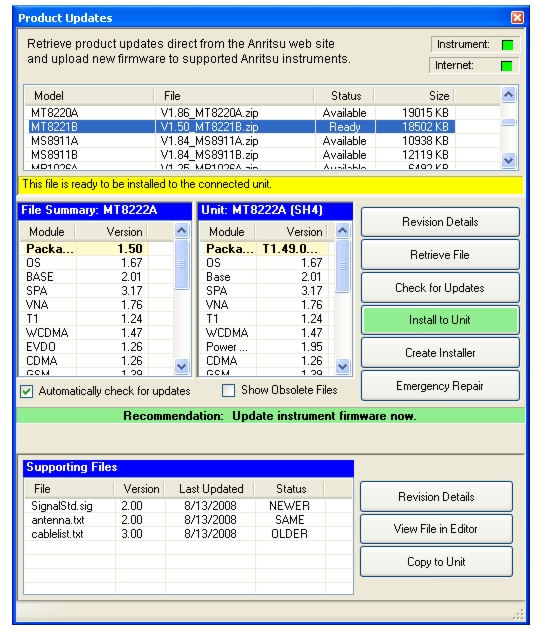Viewport: 547px width, 632px height.
Task: Click the supporting files table's File column header
Action: [x=69, y=489]
